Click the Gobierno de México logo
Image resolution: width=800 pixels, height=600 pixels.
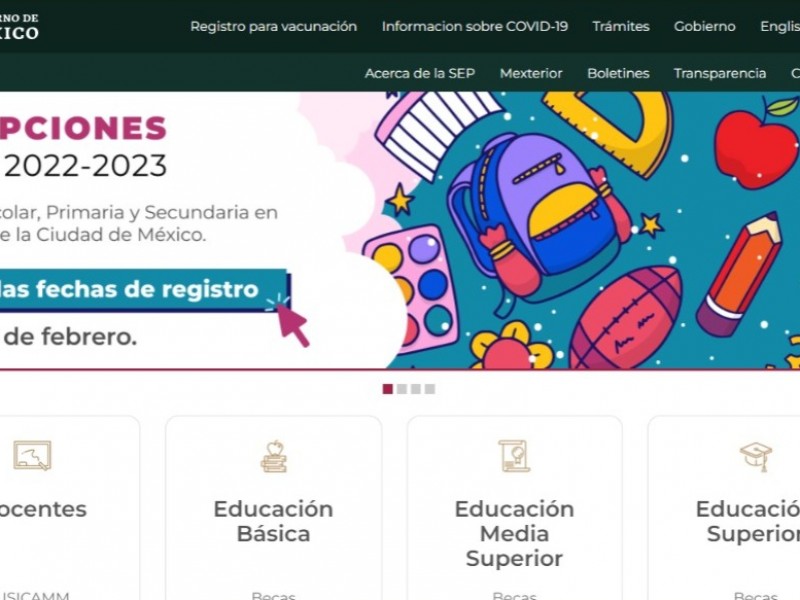(19, 27)
